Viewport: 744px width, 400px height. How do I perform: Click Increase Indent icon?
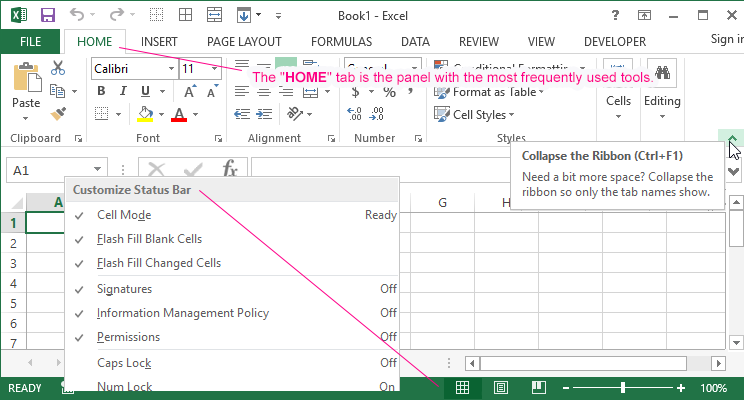(x=264, y=114)
